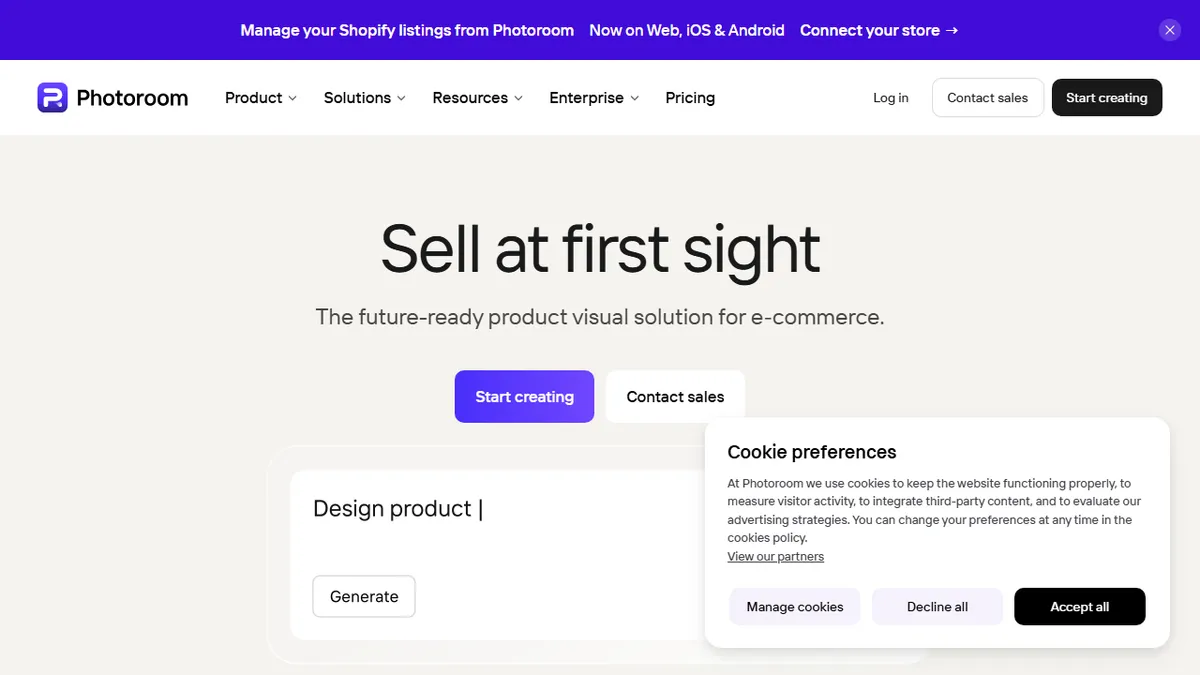
Task: Click the 'Sell at first sight' headline
Action: (x=600, y=249)
